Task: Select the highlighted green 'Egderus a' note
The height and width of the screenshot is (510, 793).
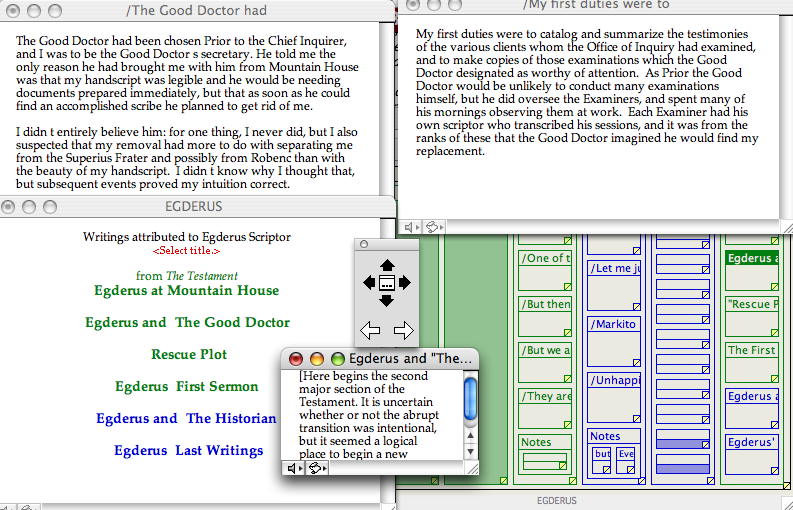Action: [752, 271]
